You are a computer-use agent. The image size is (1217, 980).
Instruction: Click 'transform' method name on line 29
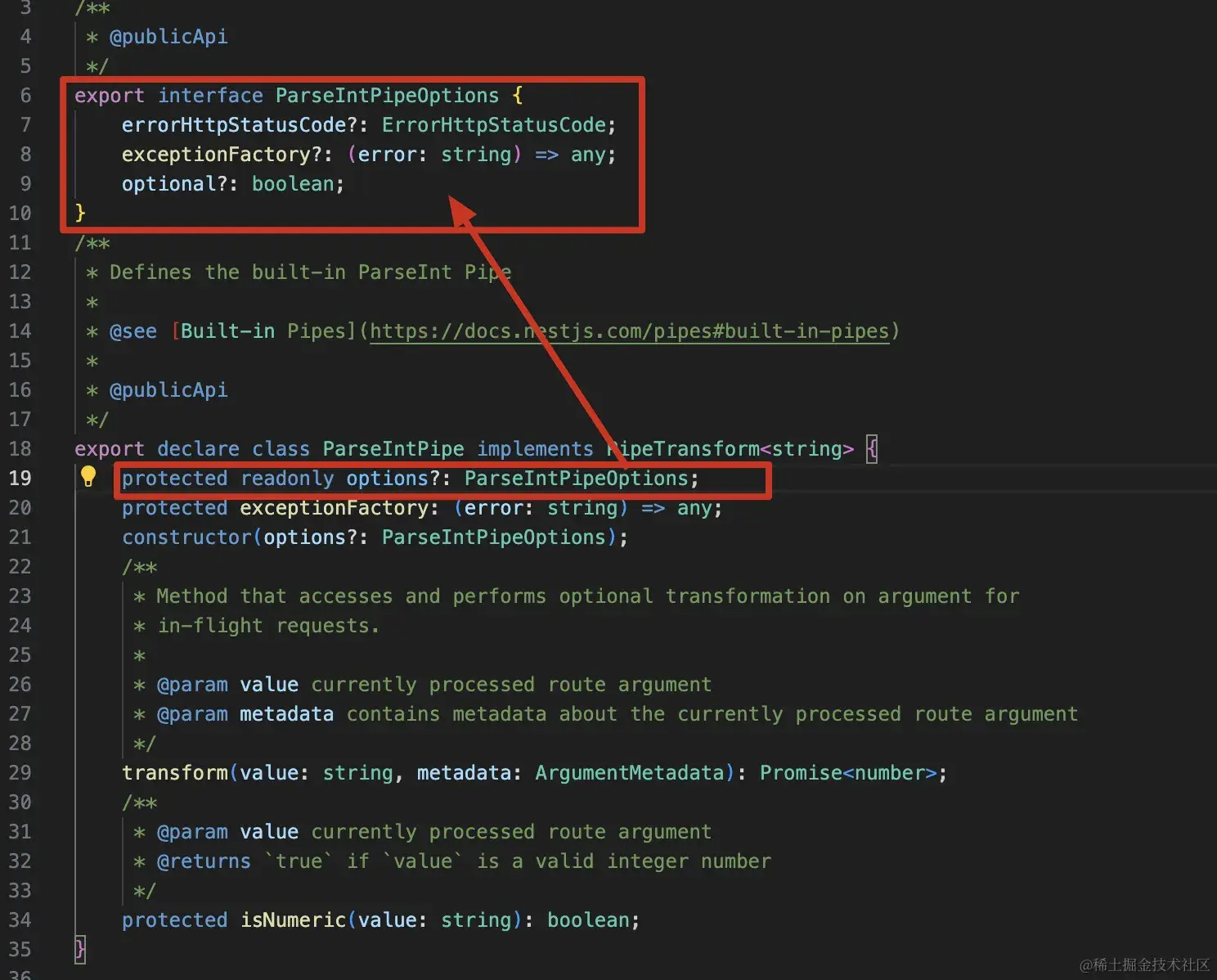coord(175,773)
